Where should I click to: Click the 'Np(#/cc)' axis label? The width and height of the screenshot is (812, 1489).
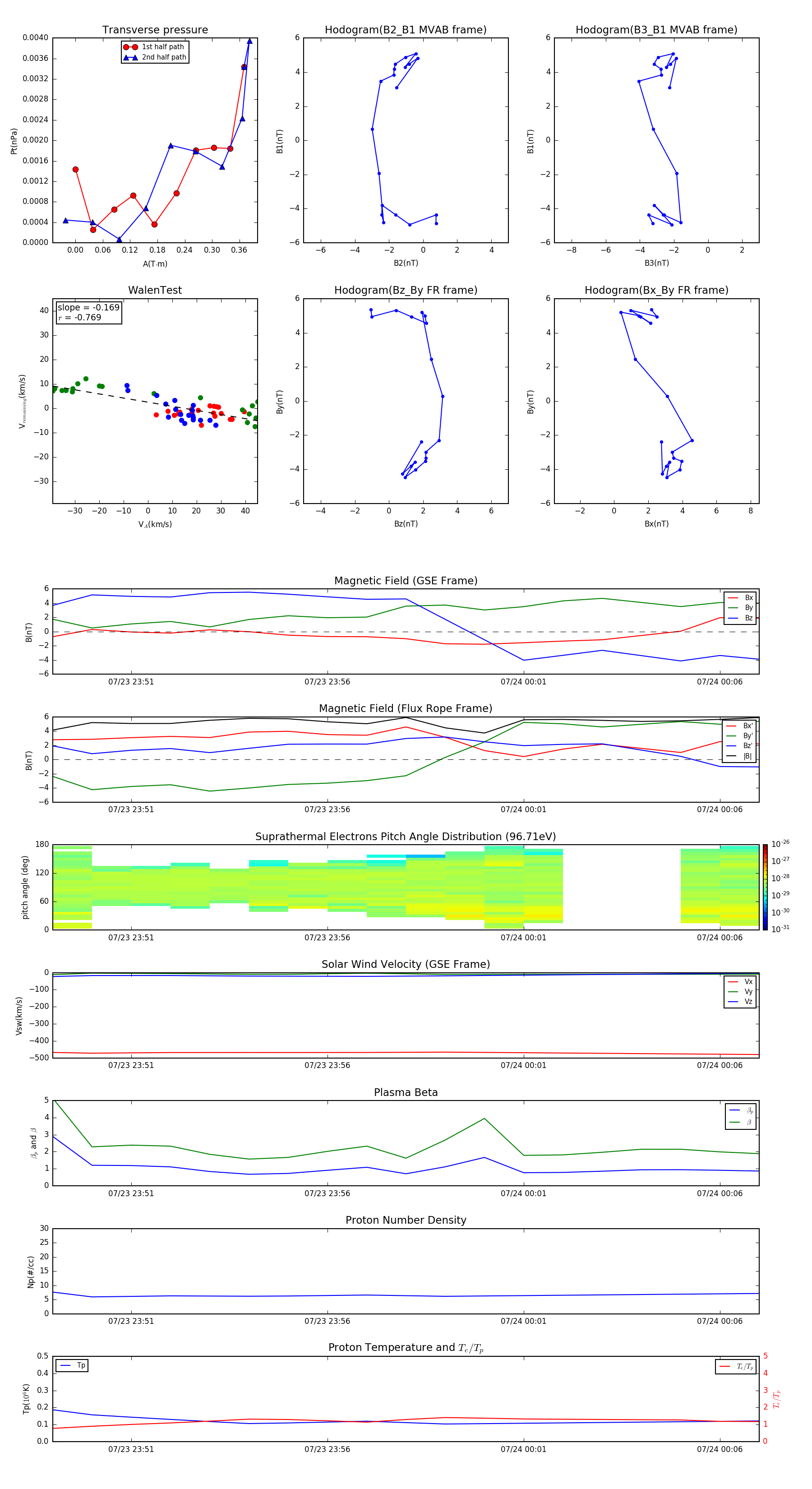click(31, 1272)
